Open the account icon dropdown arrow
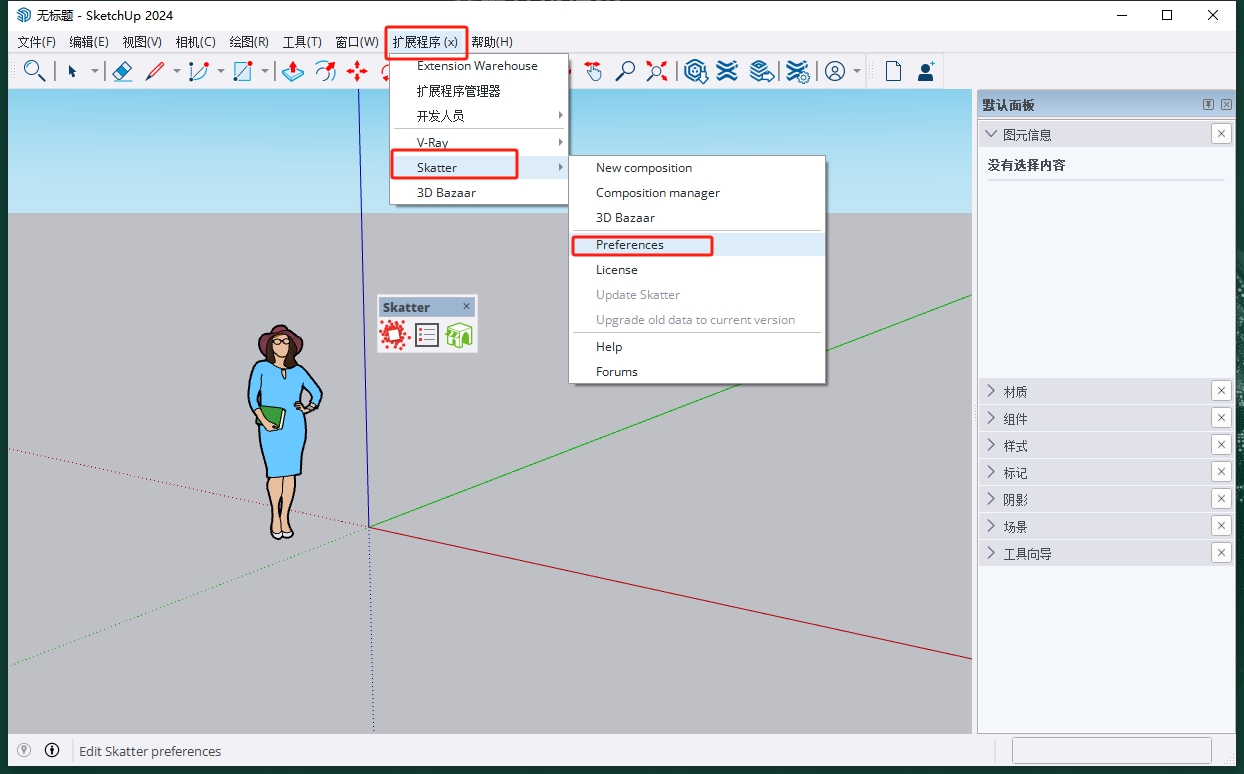 pyautogui.click(x=857, y=71)
